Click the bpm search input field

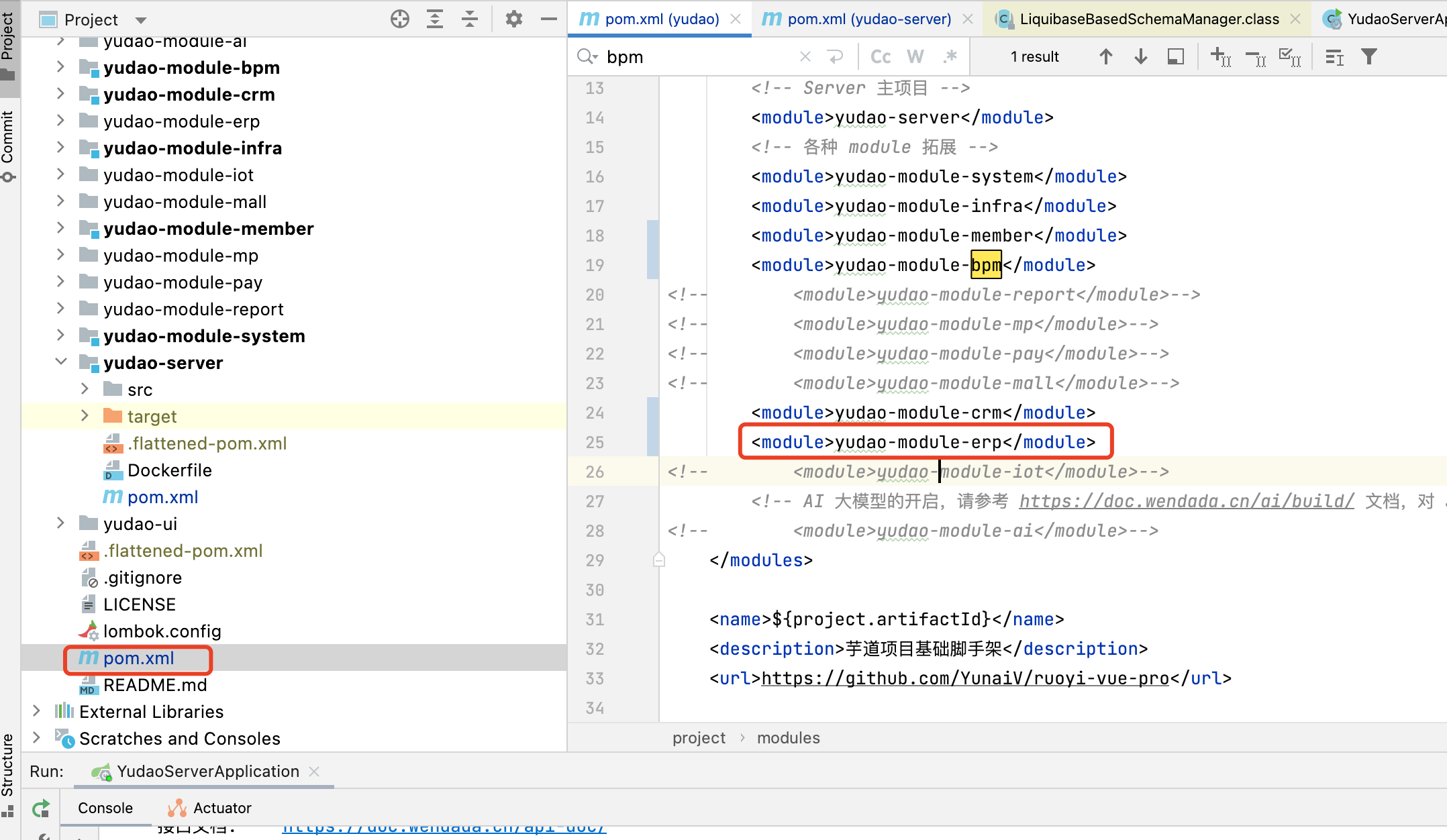(698, 57)
